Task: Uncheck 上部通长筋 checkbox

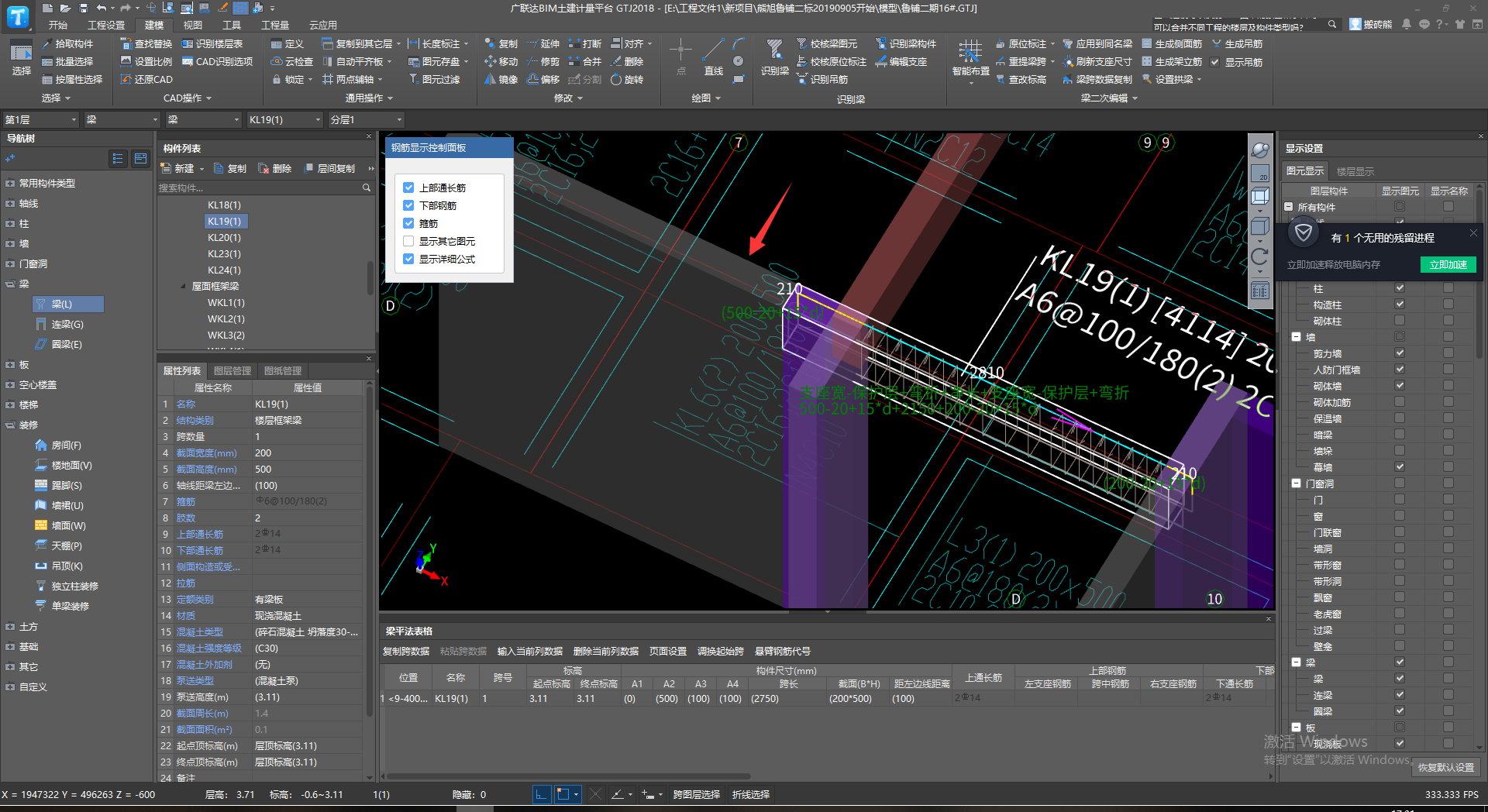Action: click(x=408, y=188)
